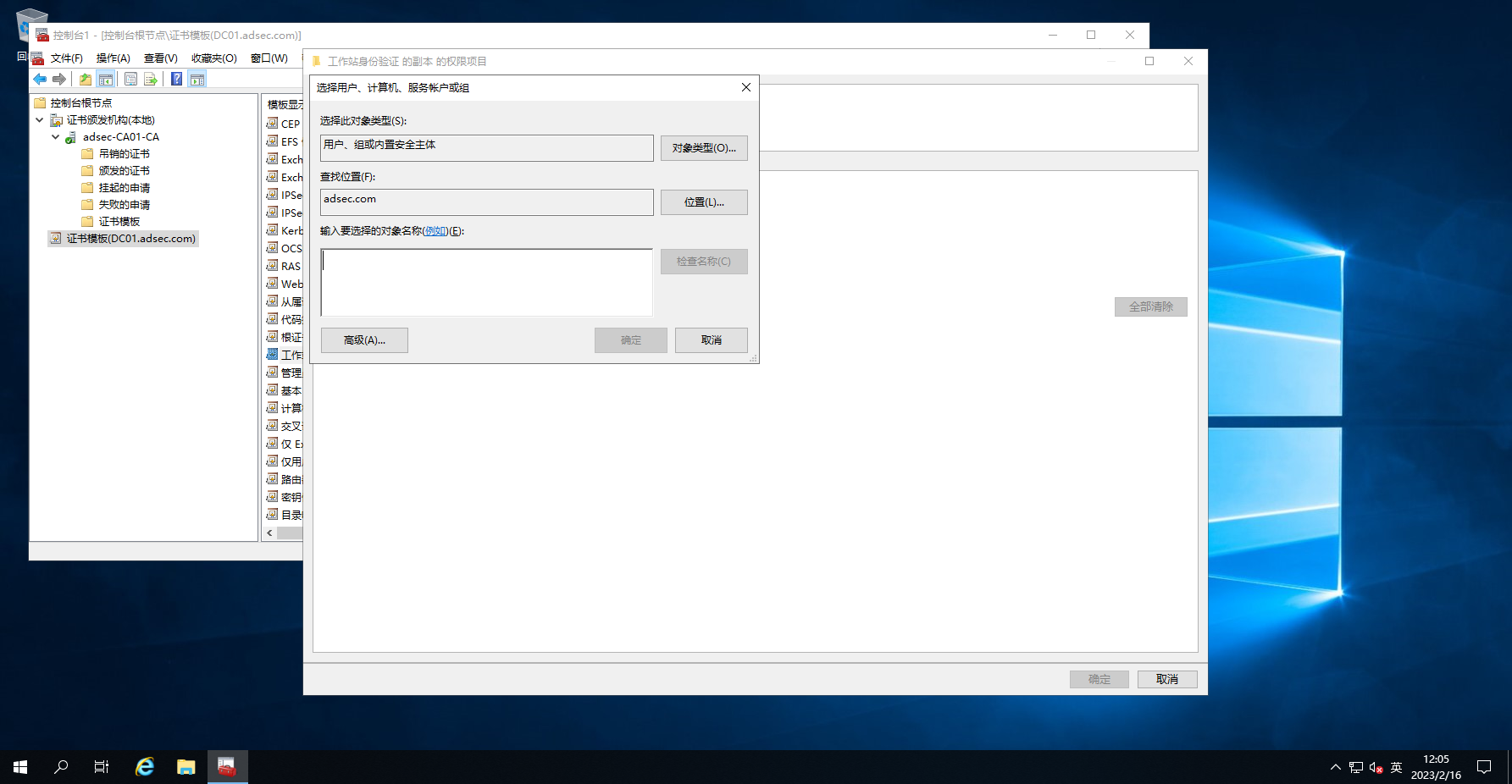Screen dimensions: 1512x784
Task: Select the 吊销的证书 folder in the tree
Action: [124, 154]
